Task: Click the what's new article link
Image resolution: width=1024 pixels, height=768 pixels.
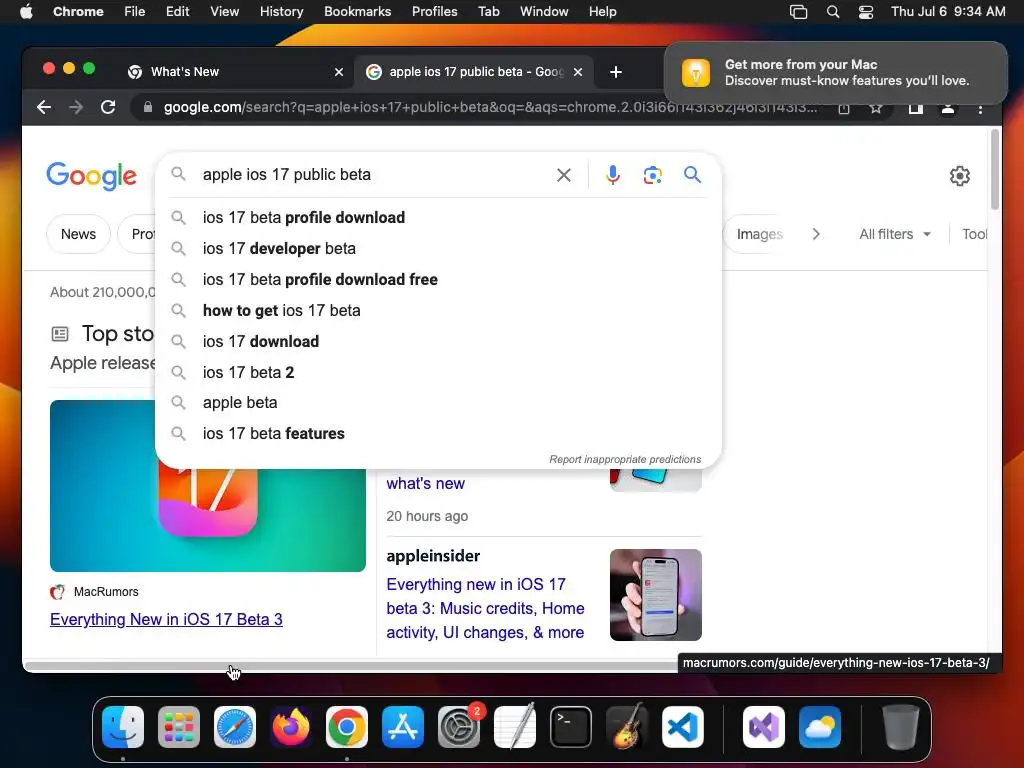Action: click(x=425, y=483)
